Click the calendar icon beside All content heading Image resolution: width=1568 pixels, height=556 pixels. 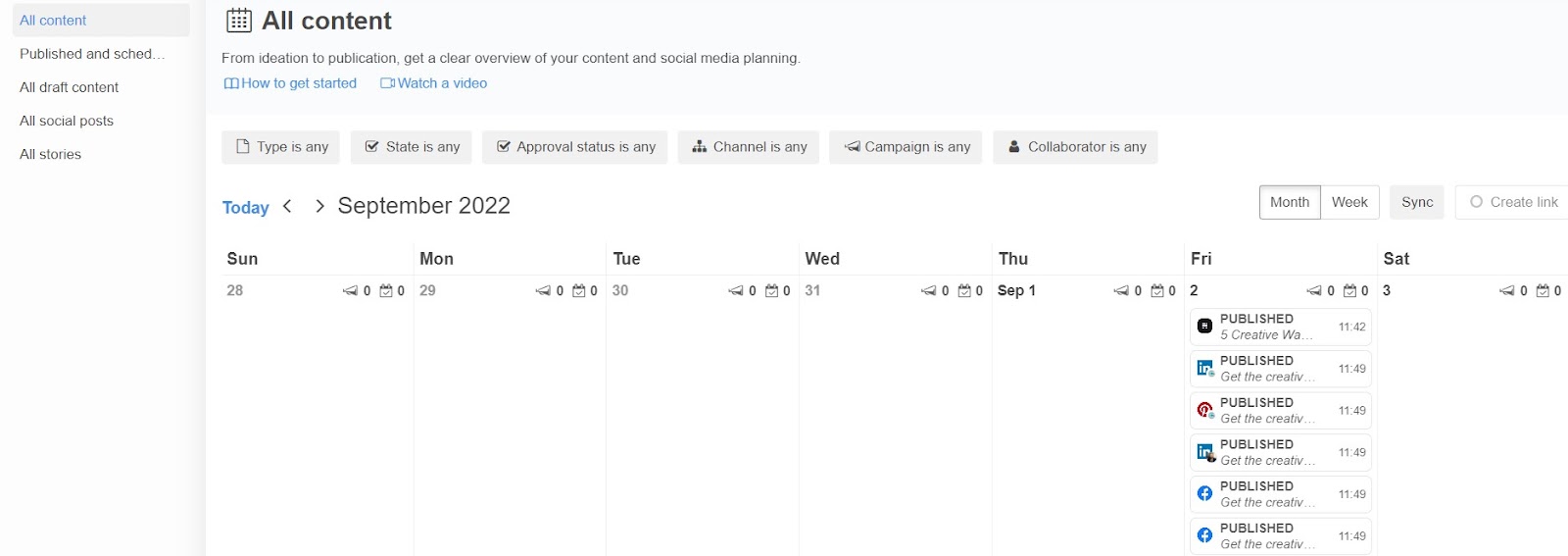239,21
